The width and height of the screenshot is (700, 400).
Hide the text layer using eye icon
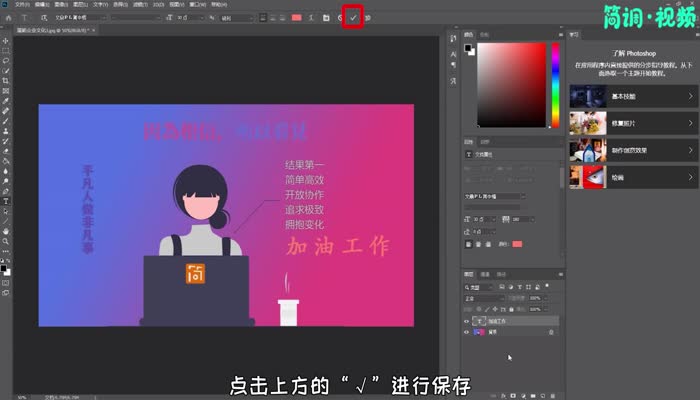click(x=467, y=321)
